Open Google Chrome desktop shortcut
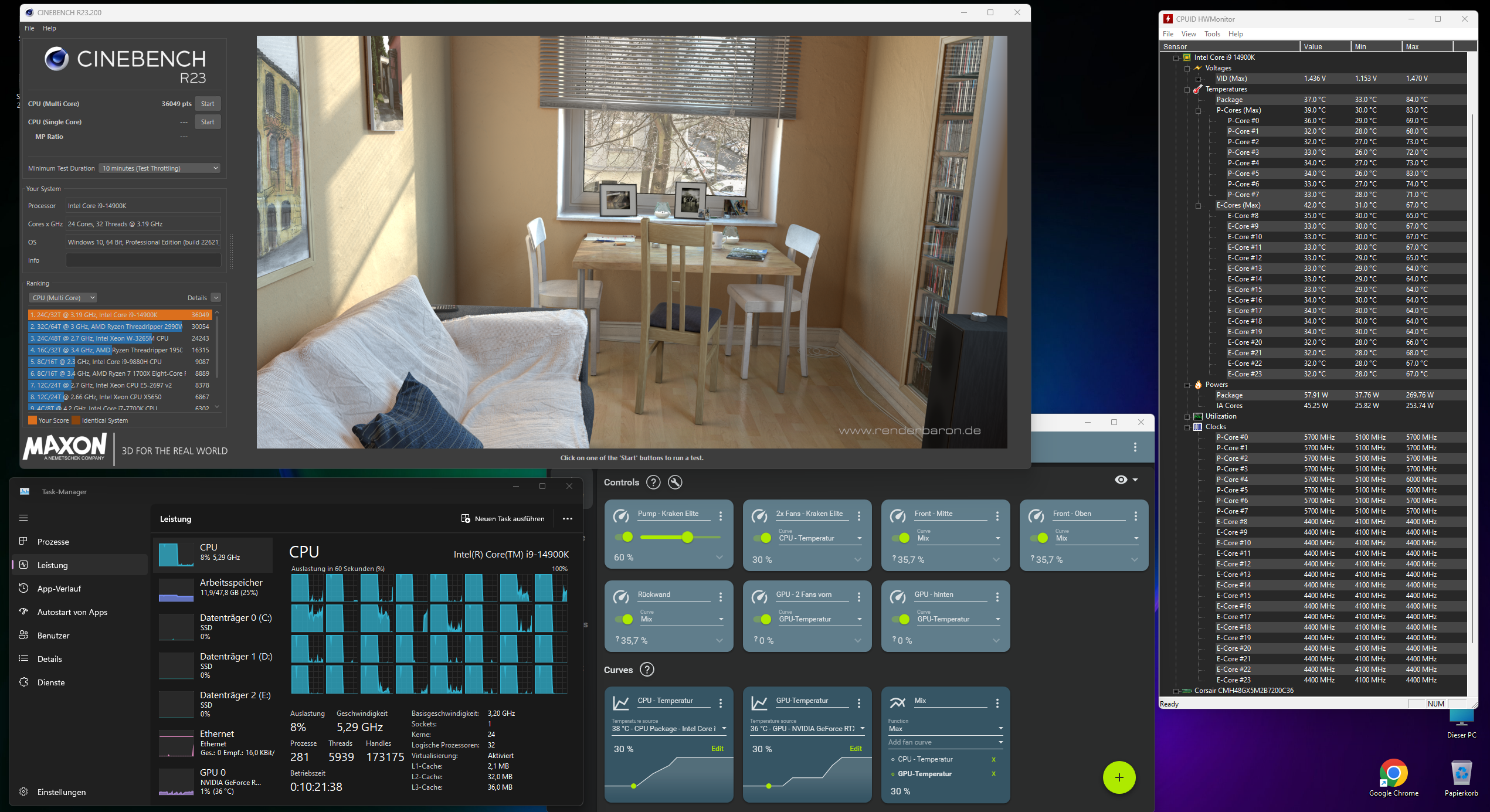This screenshot has width=1490, height=812. [1393, 774]
